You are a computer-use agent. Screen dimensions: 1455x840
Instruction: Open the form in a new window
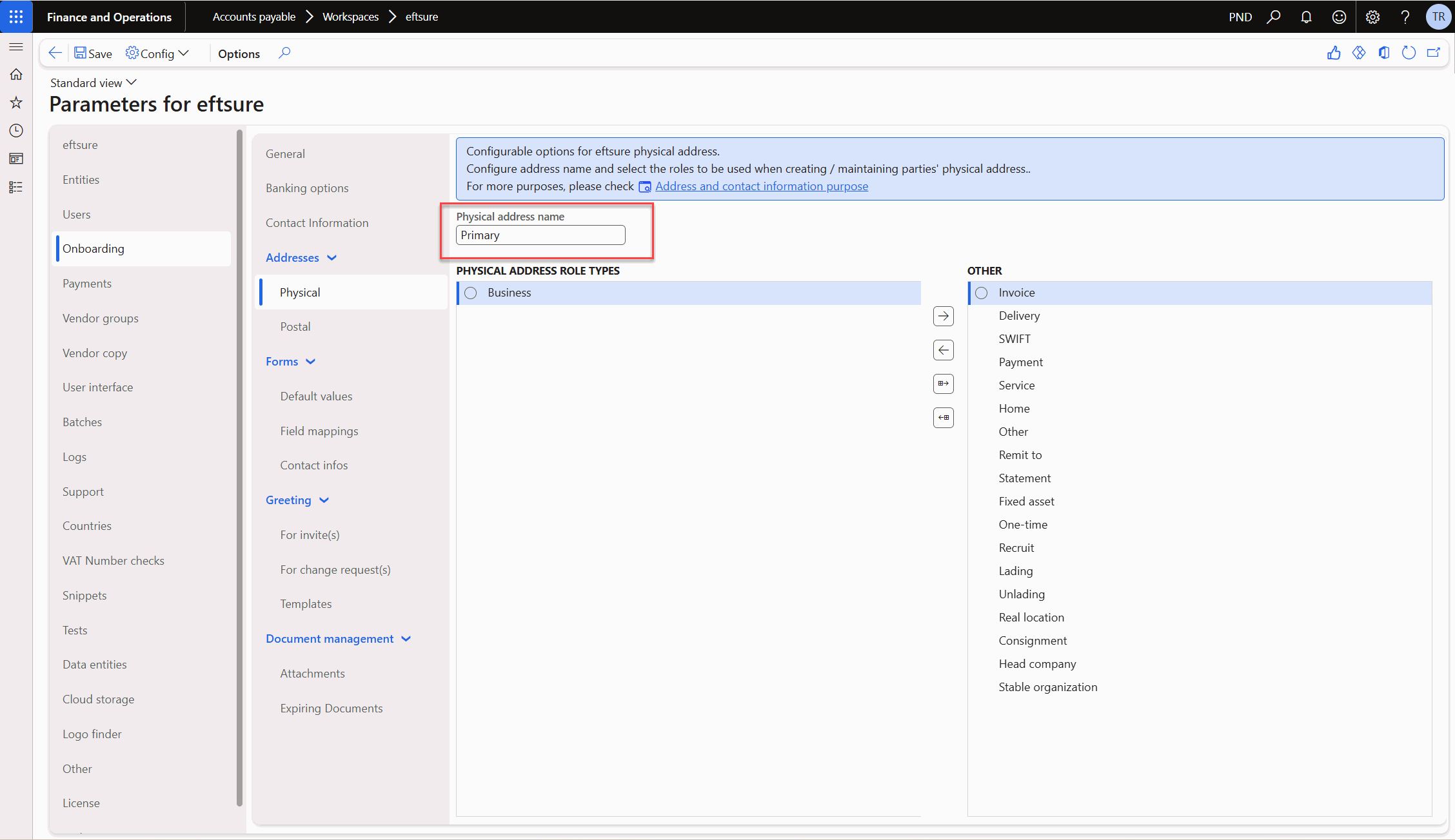(x=1434, y=53)
